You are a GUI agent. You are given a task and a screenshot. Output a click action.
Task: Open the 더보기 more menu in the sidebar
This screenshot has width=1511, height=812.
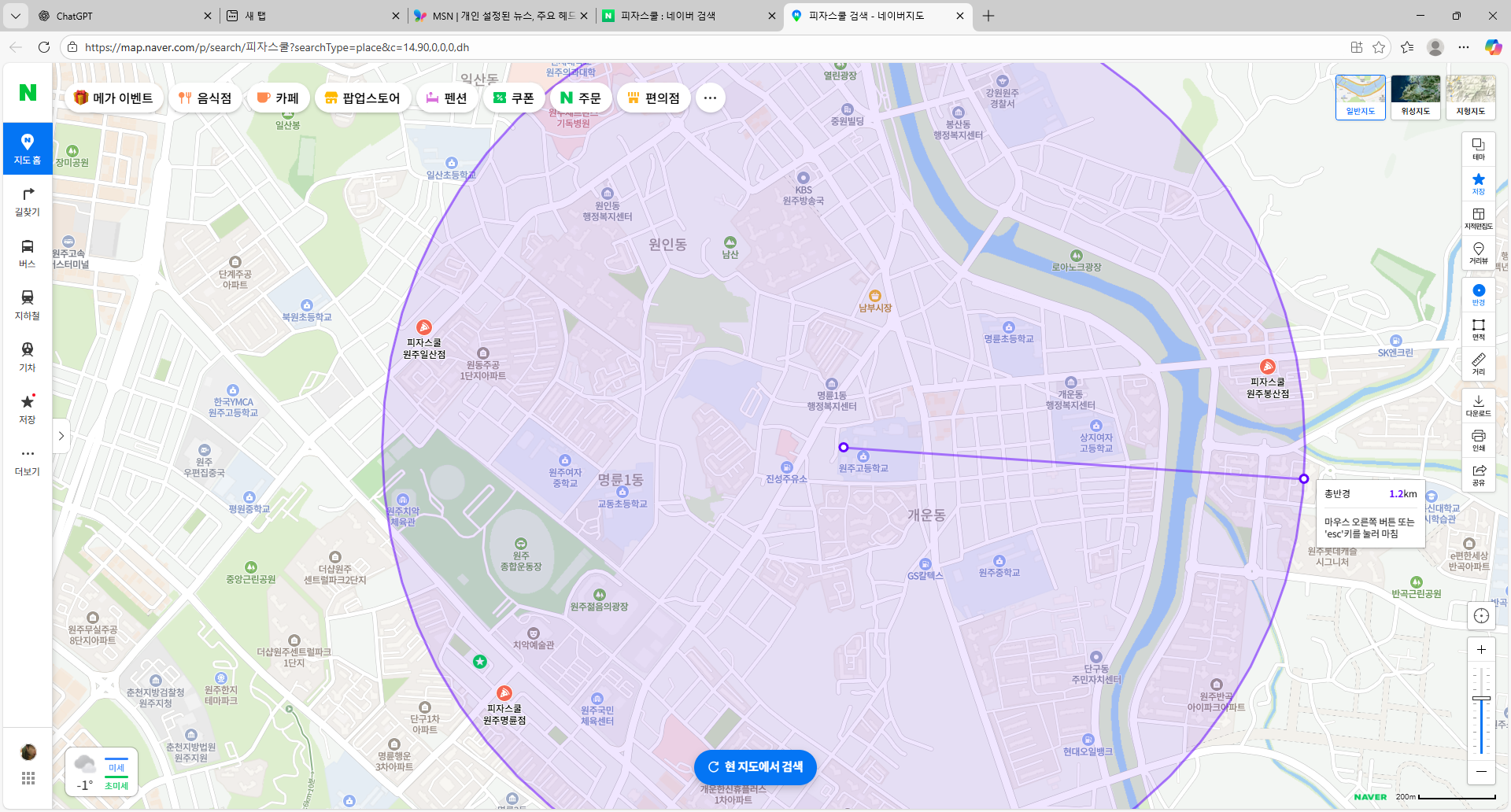pos(28,461)
